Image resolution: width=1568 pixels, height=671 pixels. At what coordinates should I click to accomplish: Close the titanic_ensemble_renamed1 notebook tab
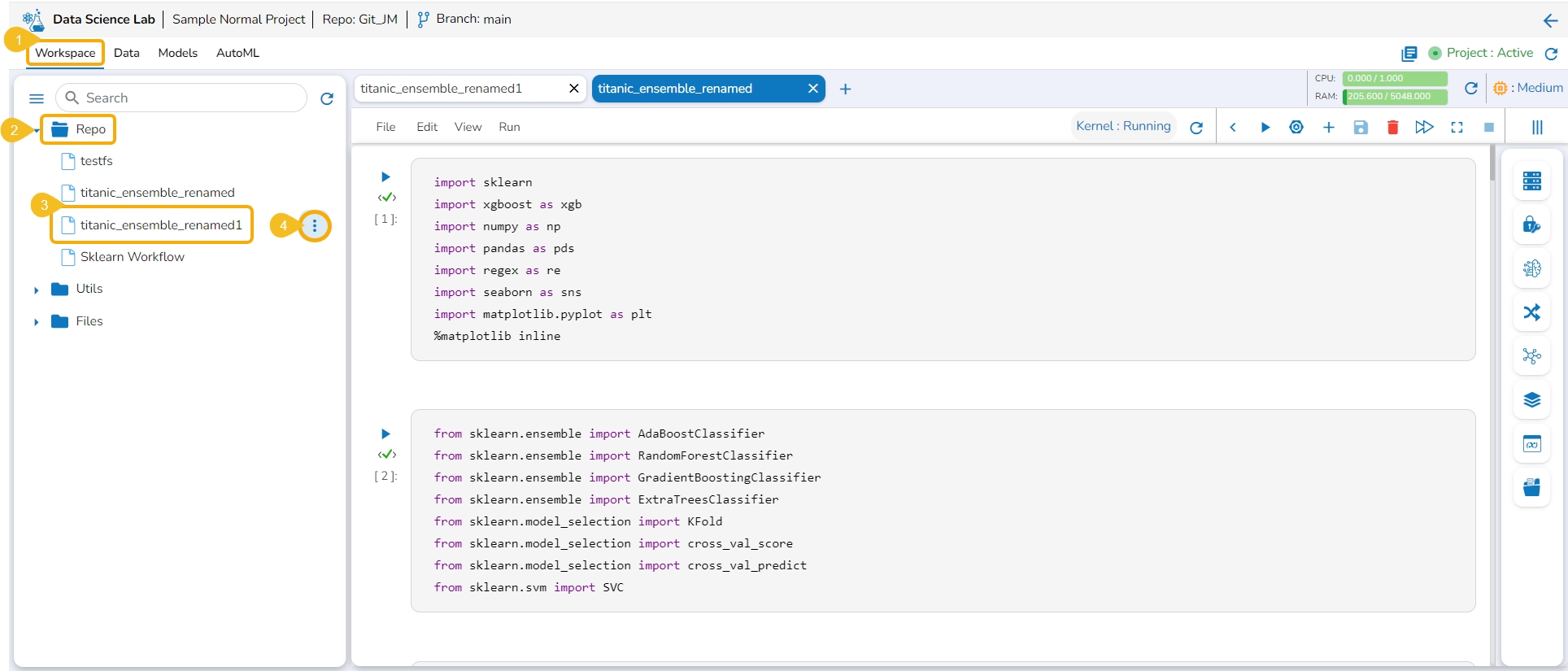pyautogui.click(x=573, y=89)
